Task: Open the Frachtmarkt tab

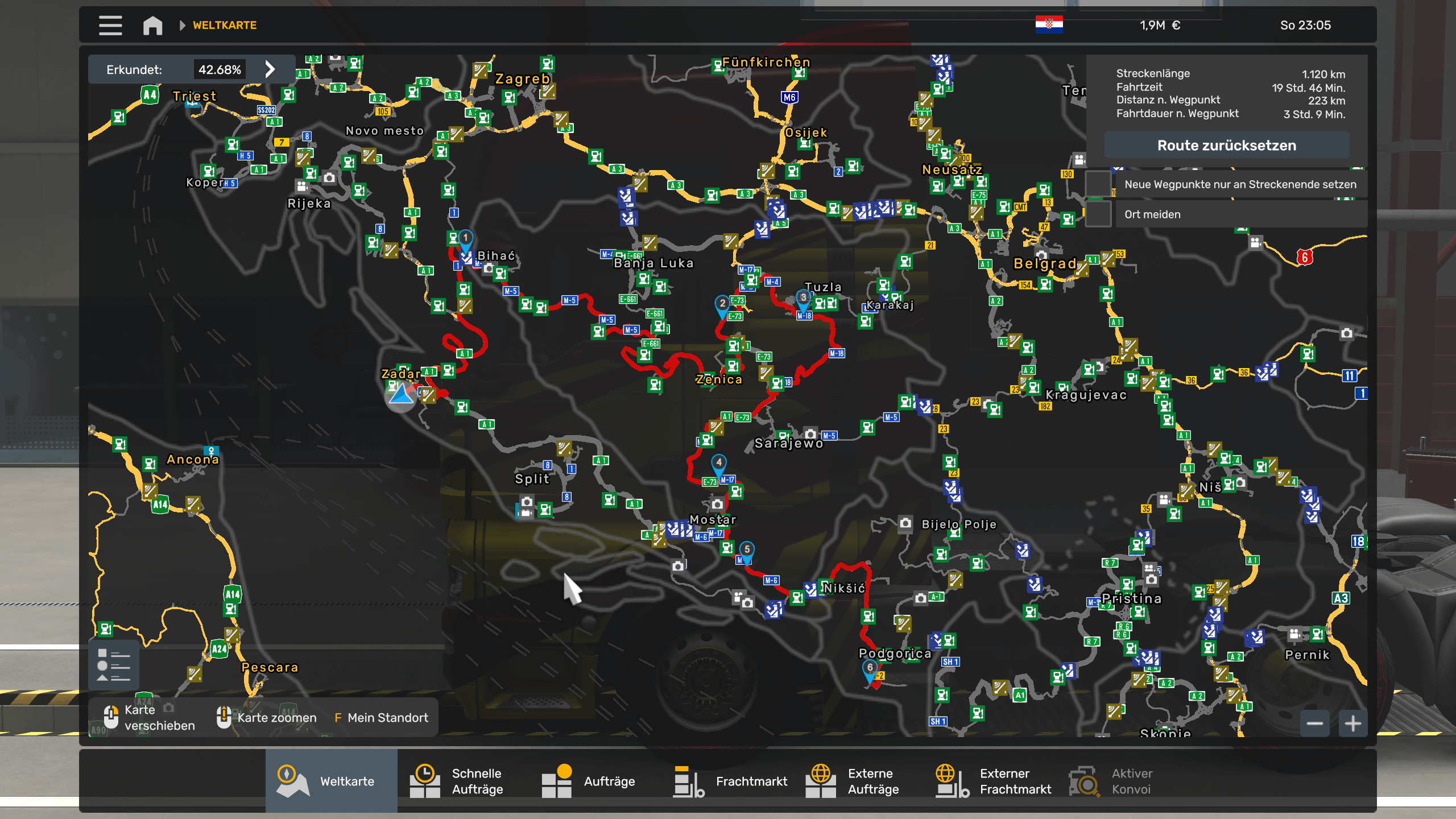Action: (731, 781)
